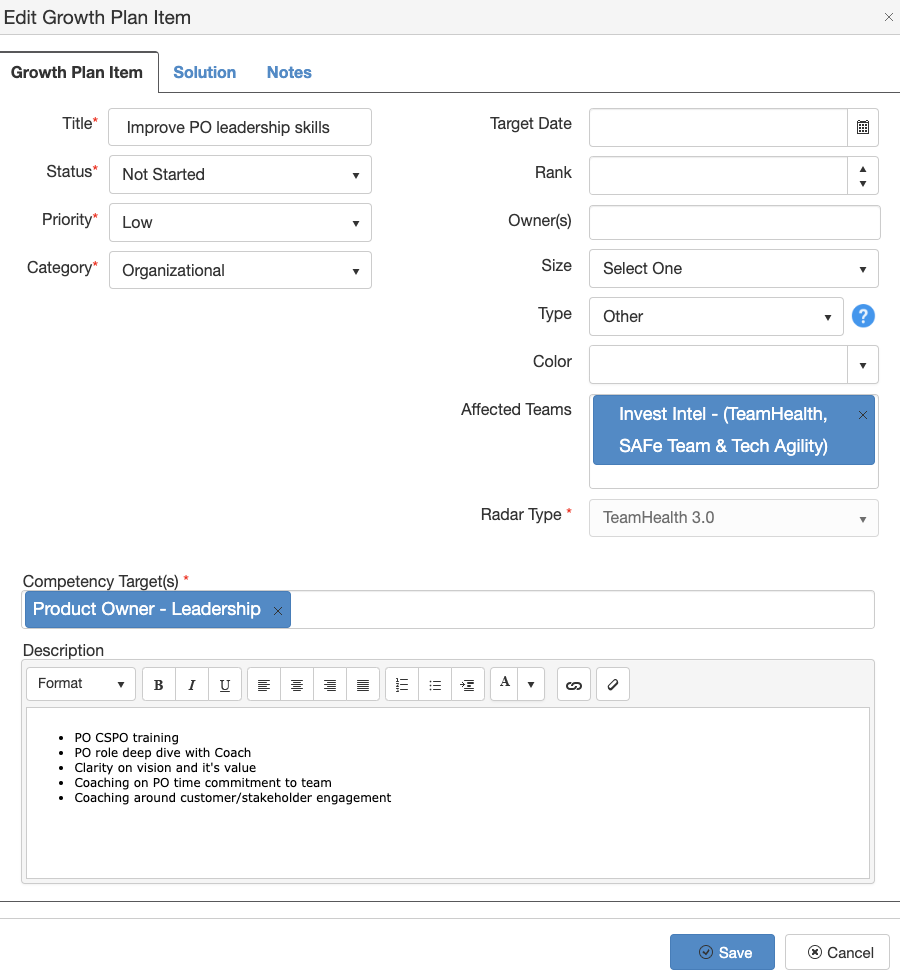
Task: Open the Notes tab
Action: click(x=289, y=72)
